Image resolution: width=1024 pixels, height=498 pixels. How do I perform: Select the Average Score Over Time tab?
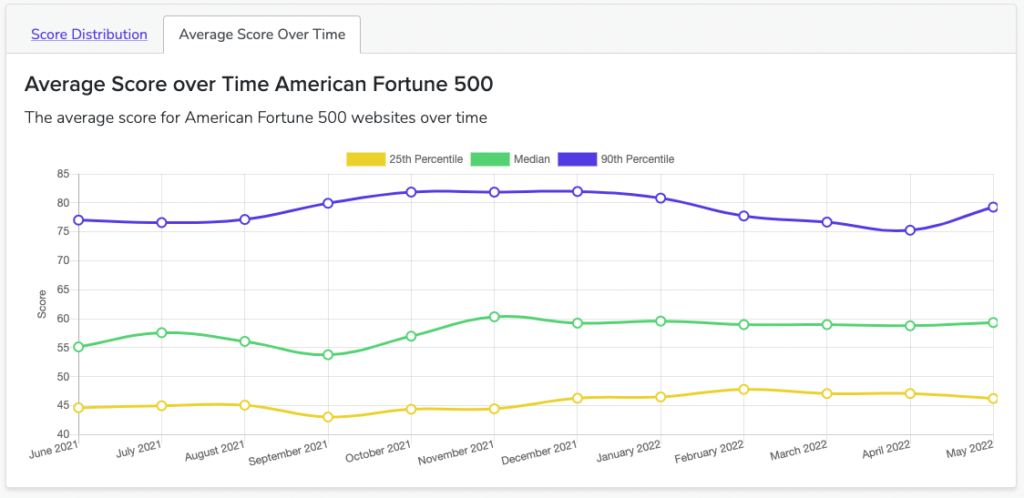(x=262, y=35)
